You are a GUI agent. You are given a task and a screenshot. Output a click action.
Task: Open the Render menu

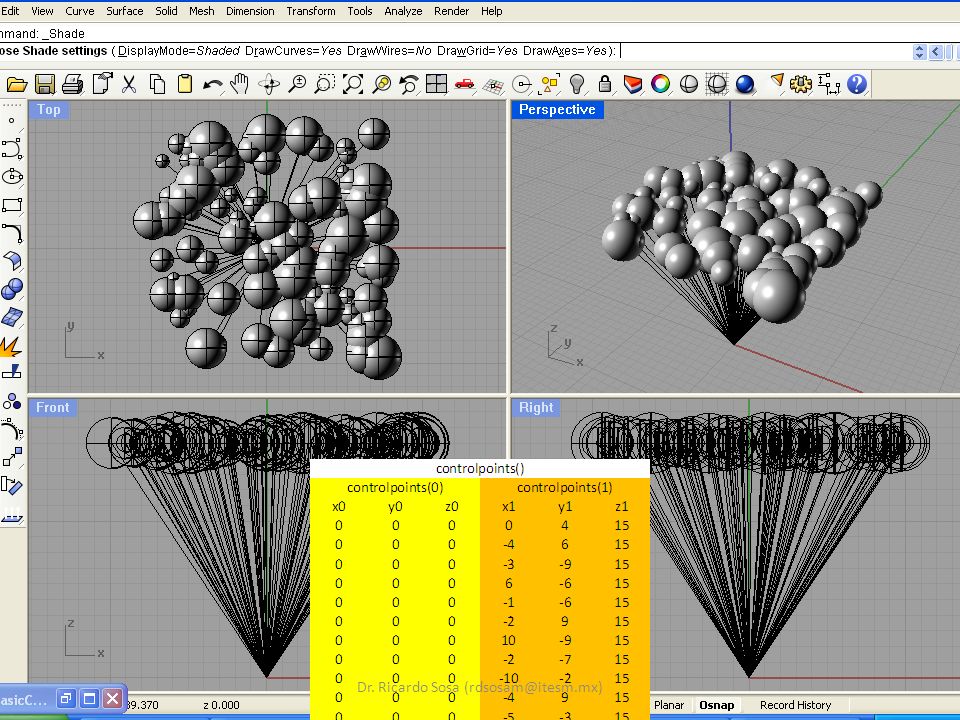pyautogui.click(x=451, y=11)
